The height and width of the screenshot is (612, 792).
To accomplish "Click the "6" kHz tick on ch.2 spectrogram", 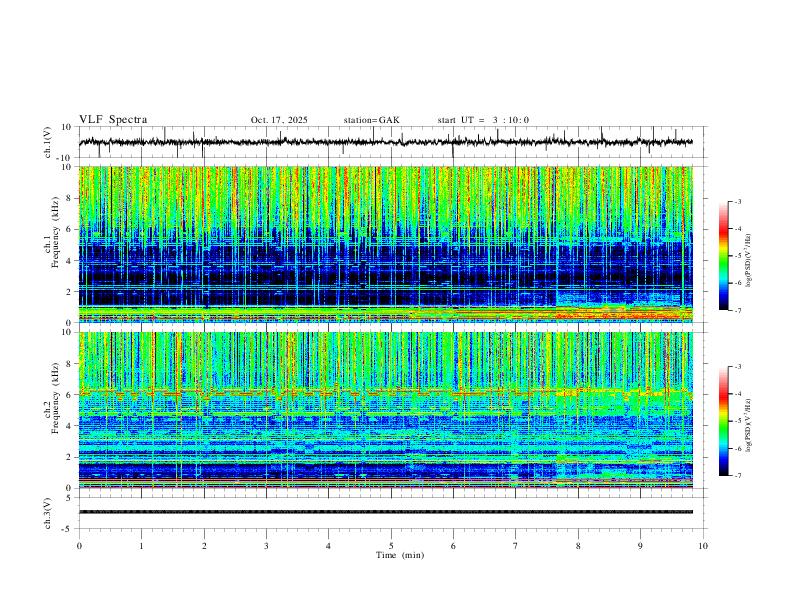I will pyautogui.click(x=69, y=395).
